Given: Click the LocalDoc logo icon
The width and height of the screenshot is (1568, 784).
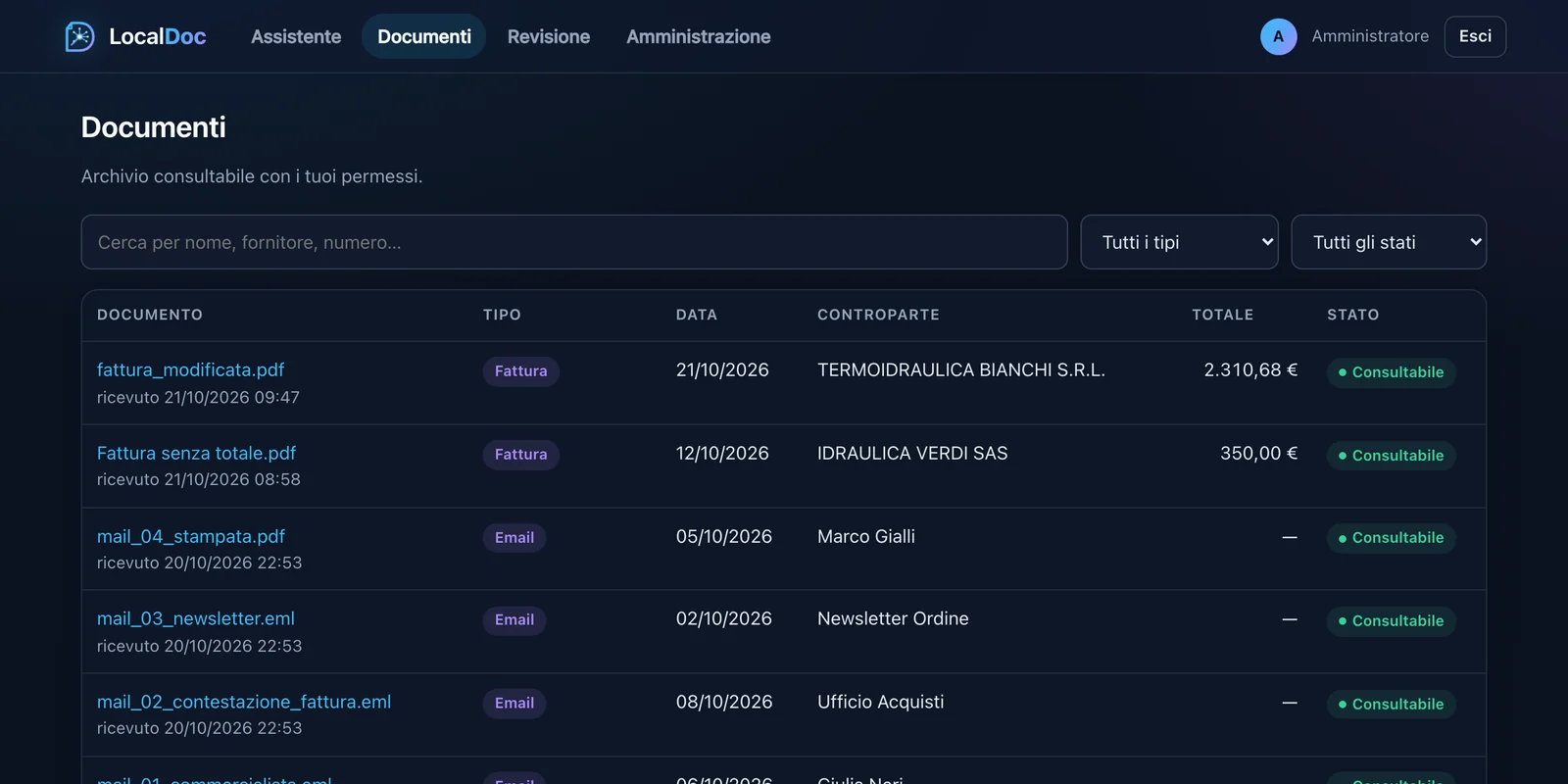Looking at the screenshot, I should click(79, 36).
